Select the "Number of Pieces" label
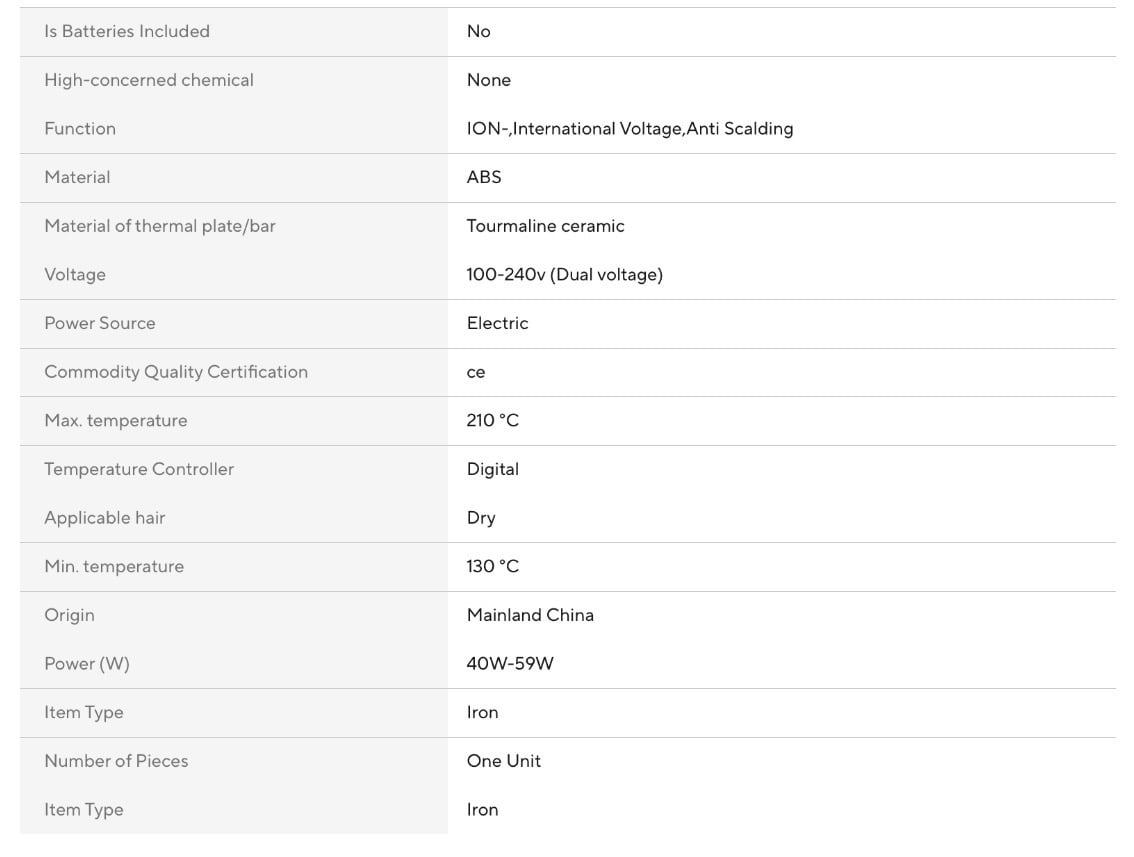Image resolution: width=1134 pixels, height=857 pixels. 116,761
